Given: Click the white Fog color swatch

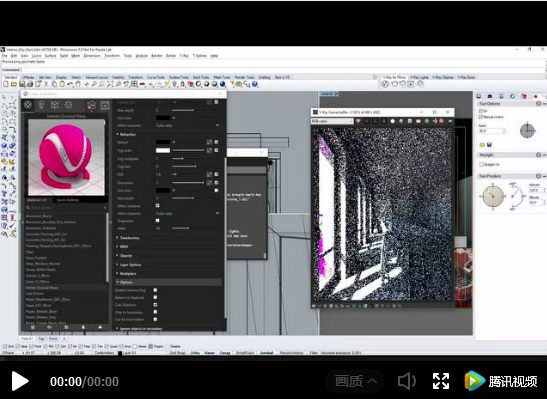Looking at the screenshot, I should tap(163, 150).
